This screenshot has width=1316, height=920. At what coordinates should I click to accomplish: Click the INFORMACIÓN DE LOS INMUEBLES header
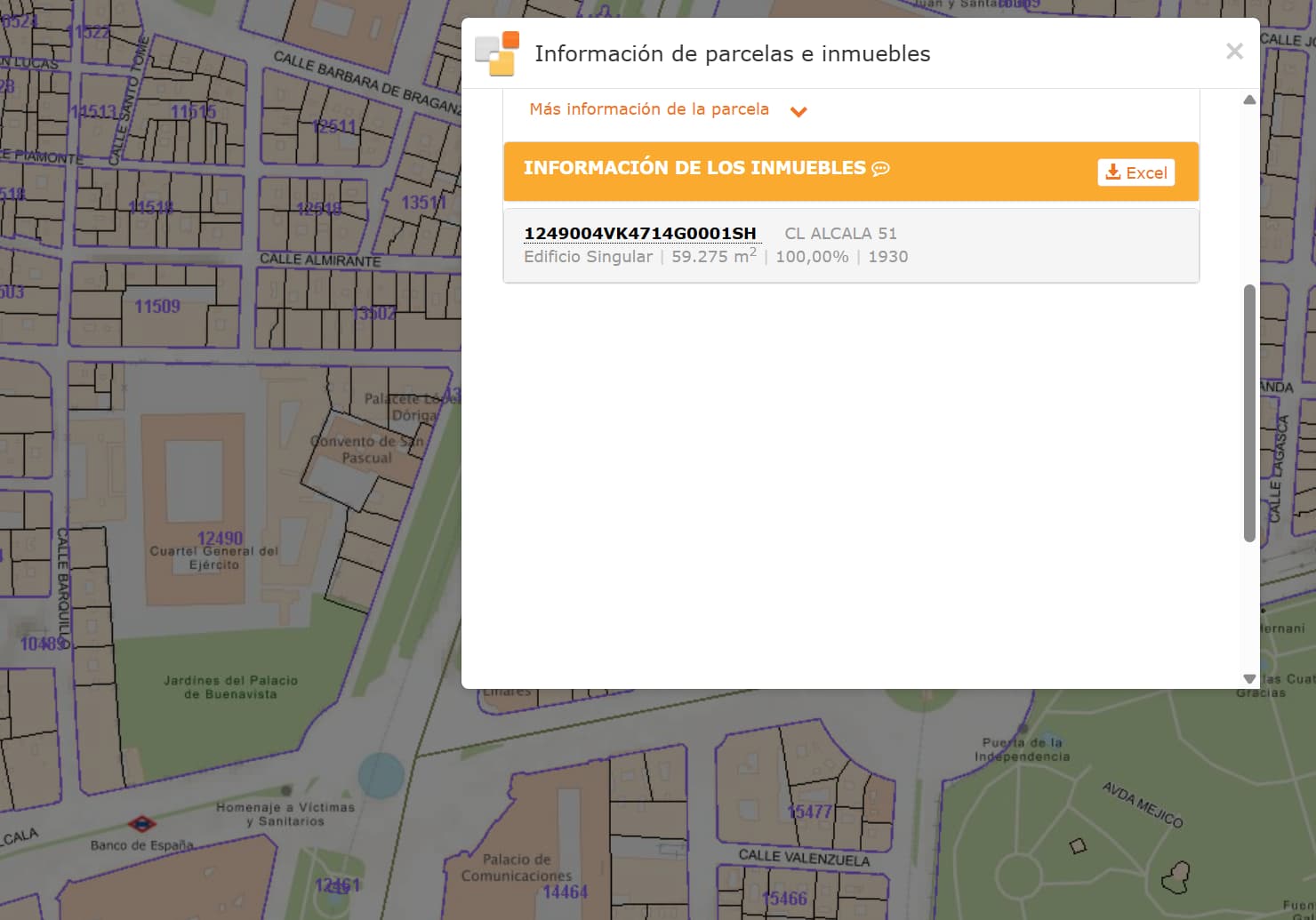694,169
